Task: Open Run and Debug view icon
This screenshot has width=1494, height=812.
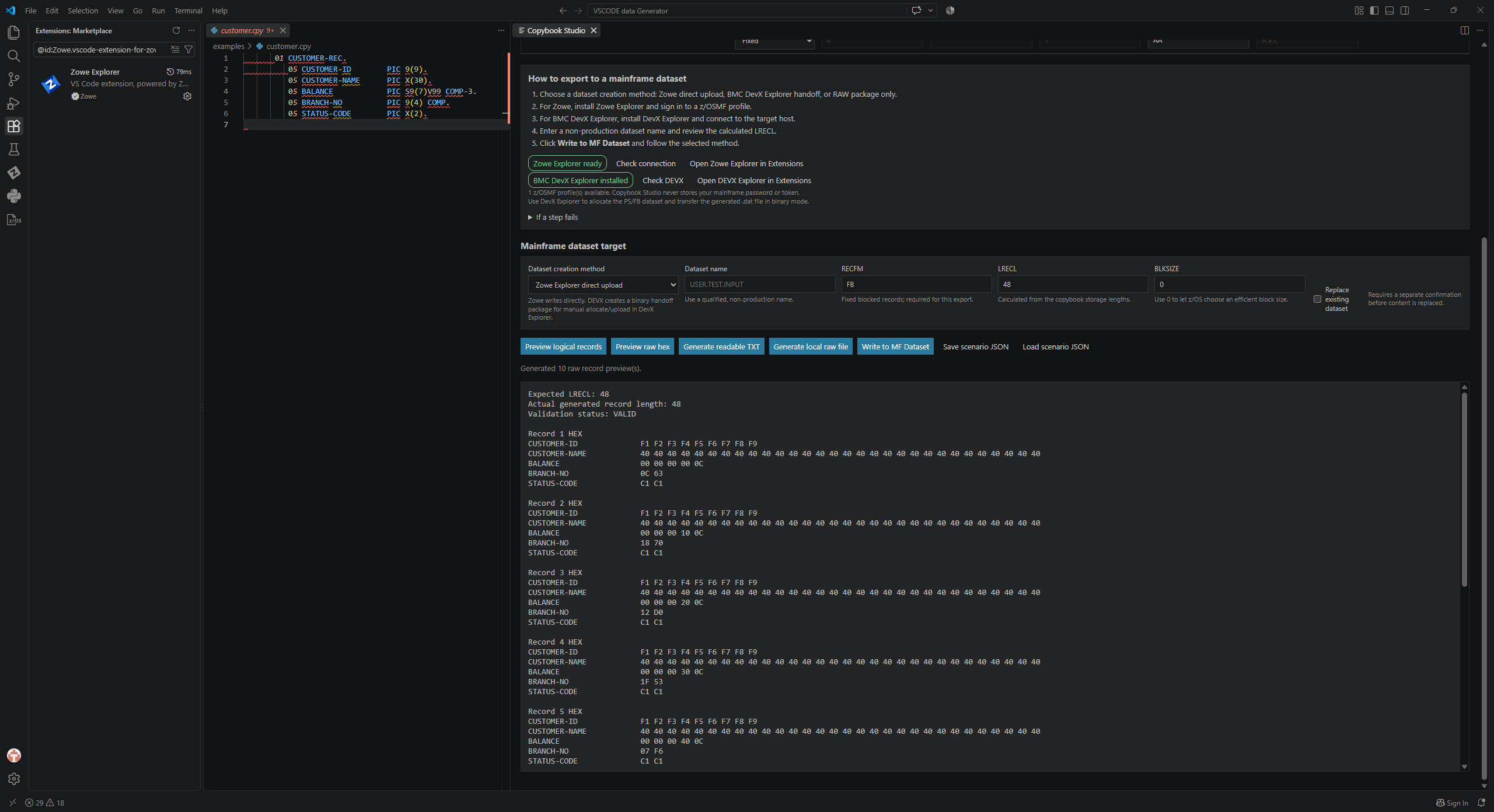Action: coord(13,103)
